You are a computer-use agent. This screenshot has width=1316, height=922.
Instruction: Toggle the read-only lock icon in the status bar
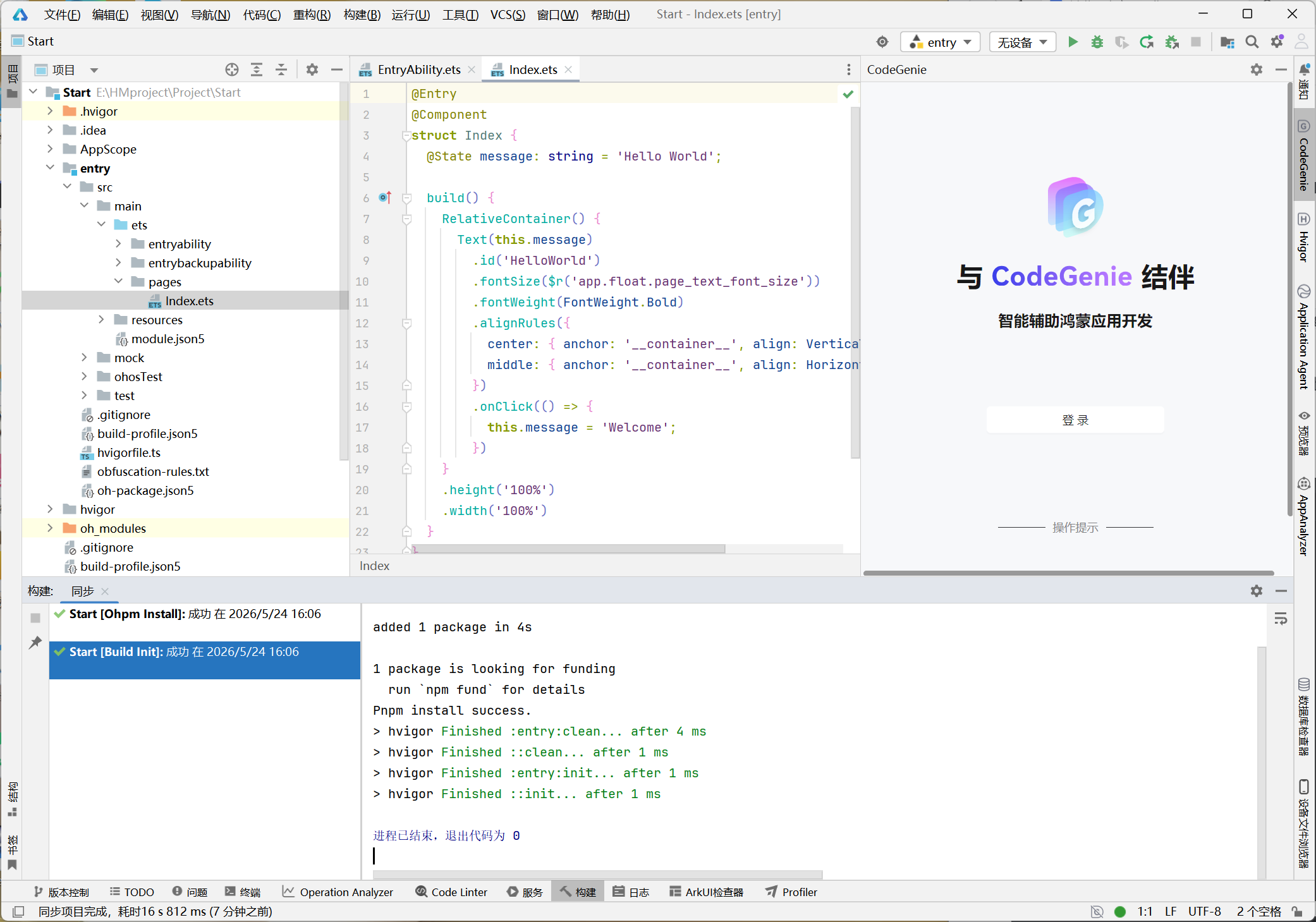pyautogui.click(x=1297, y=911)
